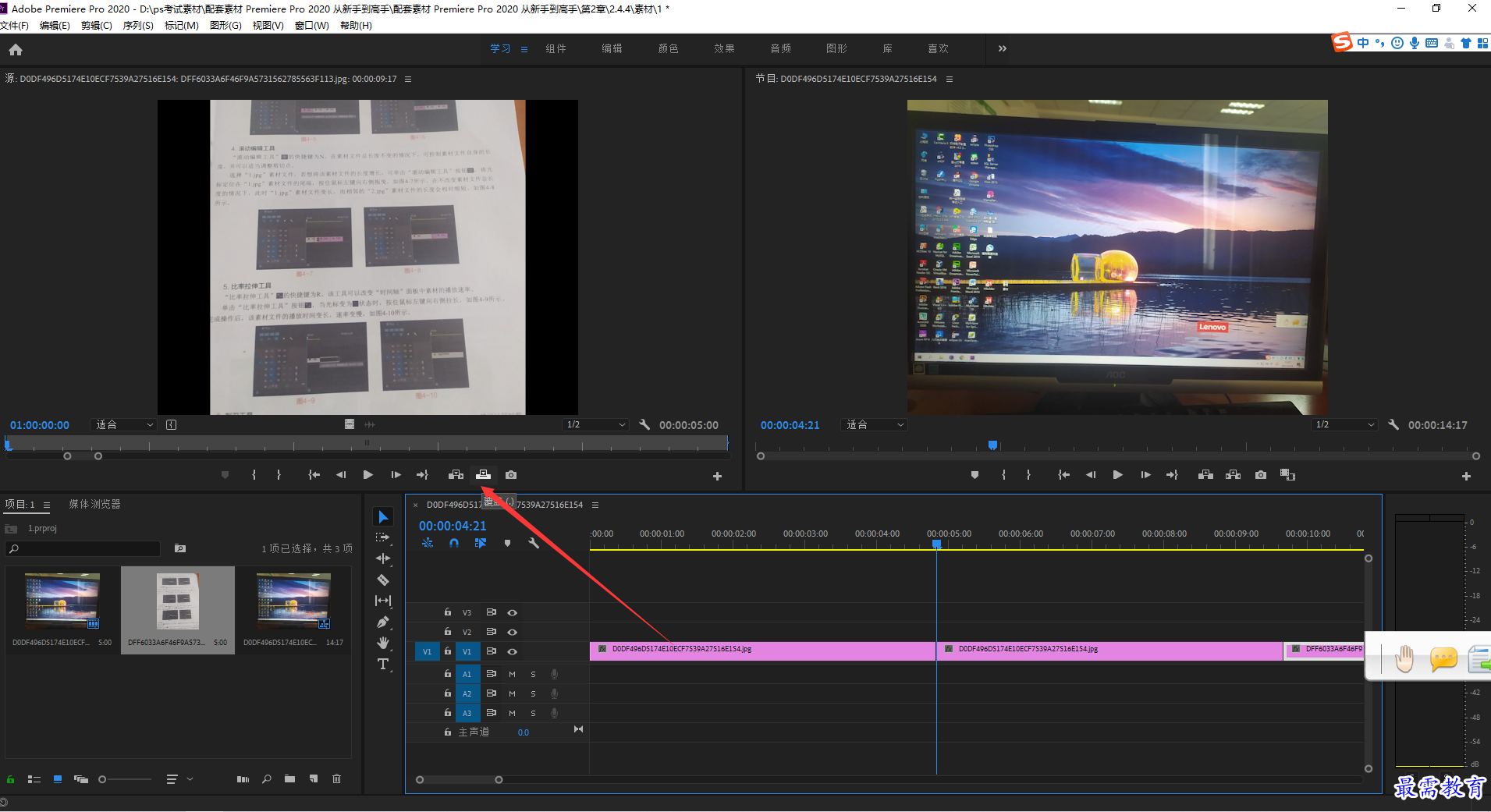Select the DFF6033A6F46F9A573 jpg thumbnail
Image resolution: width=1491 pixels, height=812 pixels.
point(178,601)
